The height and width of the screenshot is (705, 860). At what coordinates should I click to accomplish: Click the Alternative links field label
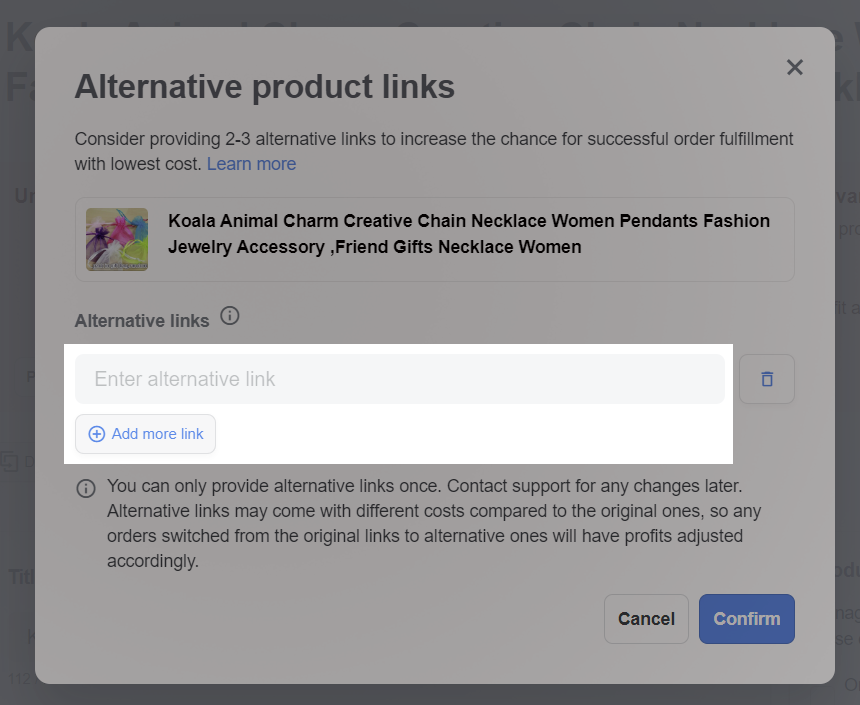(142, 321)
